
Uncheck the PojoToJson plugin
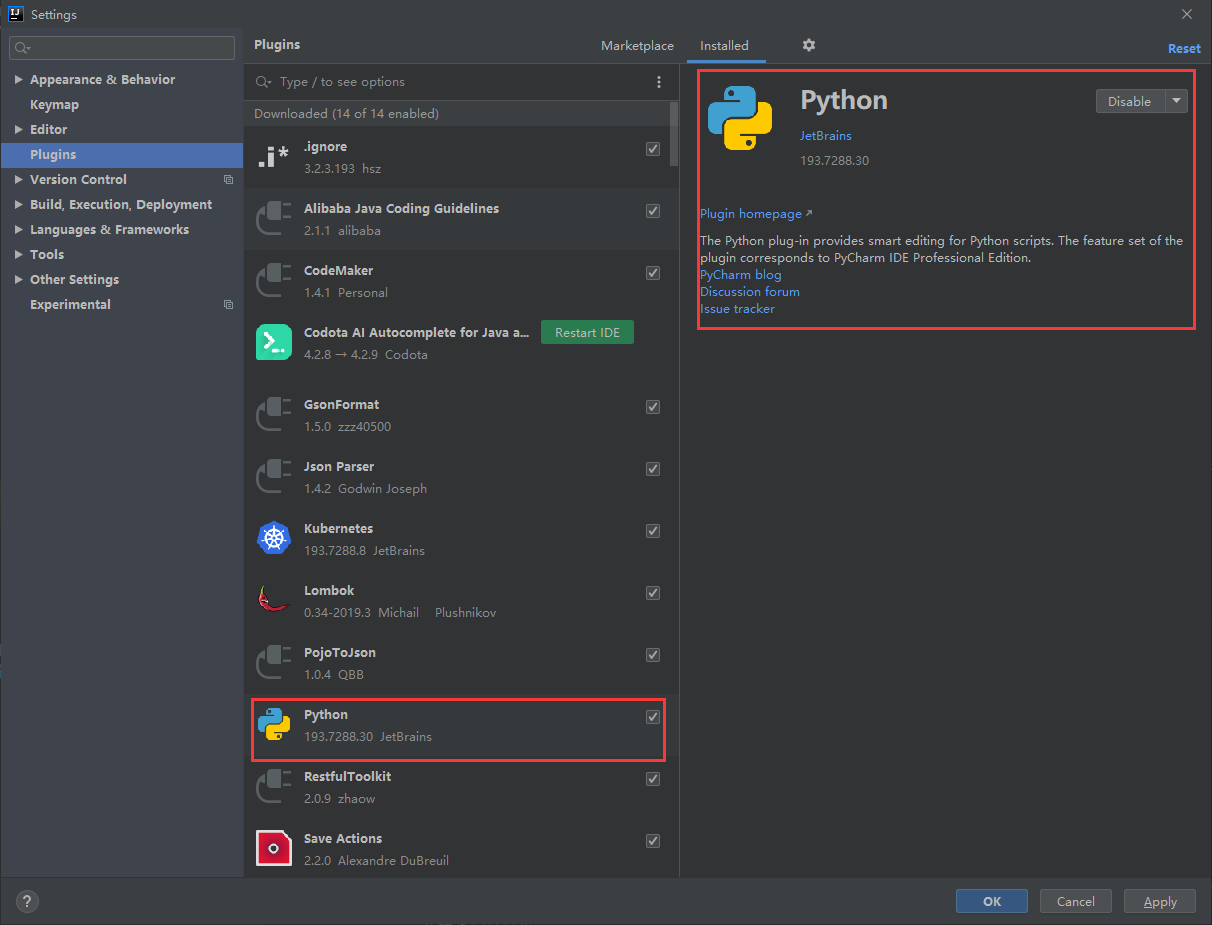click(653, 655)
